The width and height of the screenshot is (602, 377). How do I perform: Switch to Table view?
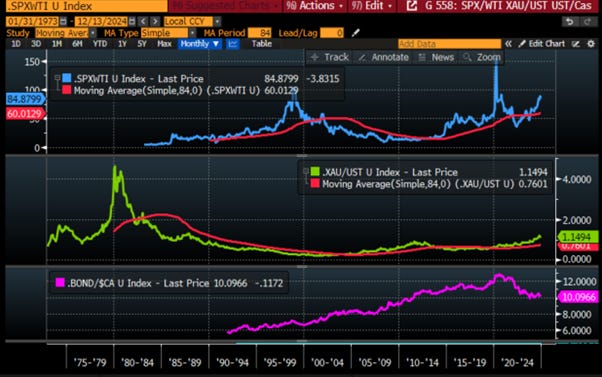[x=262, y=44]
